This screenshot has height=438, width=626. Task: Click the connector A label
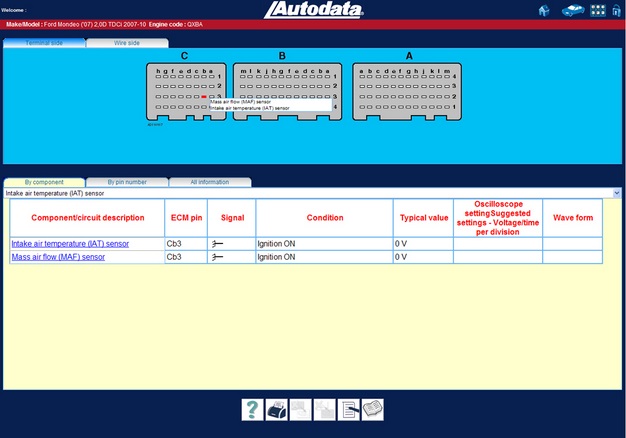point(409,56)
